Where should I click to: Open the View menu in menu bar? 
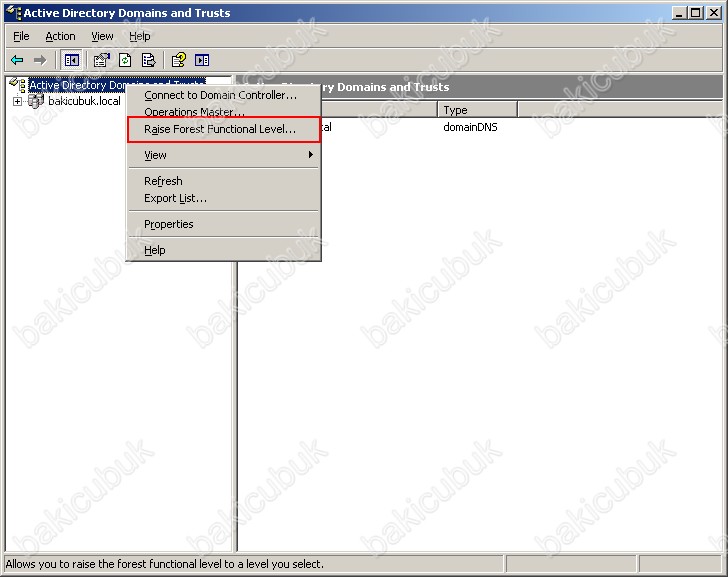tap(102, 36)
